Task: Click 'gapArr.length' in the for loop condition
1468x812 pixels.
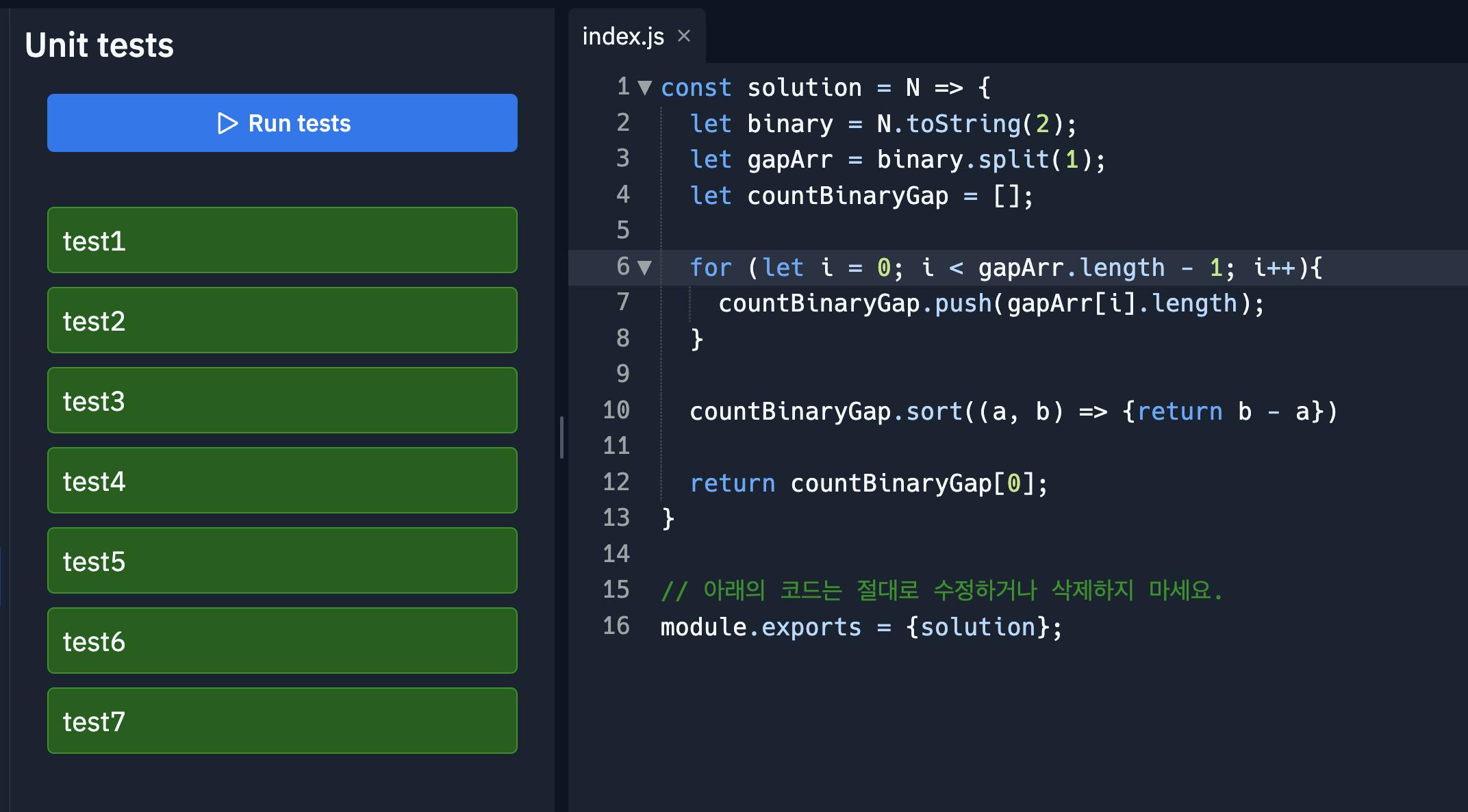Action: tap(1072, 268)
